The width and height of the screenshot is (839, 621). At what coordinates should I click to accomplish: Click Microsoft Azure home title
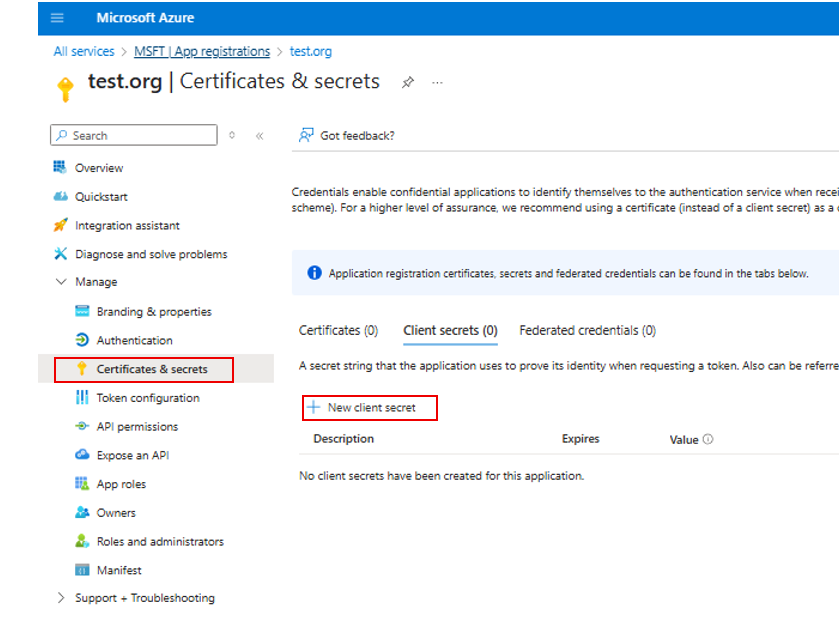click(145, 18)
